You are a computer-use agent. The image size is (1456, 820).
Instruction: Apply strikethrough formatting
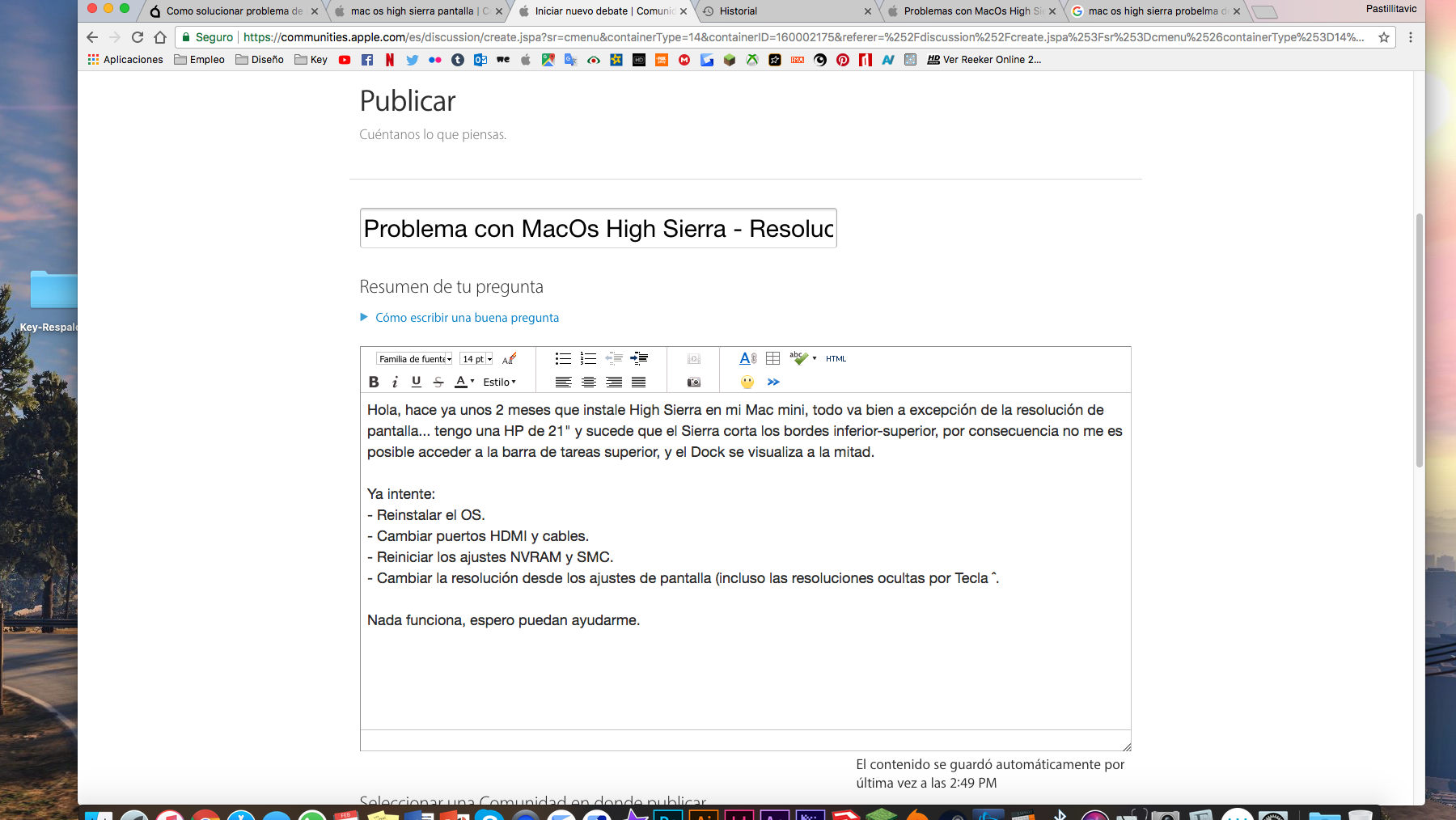pos(438,382)
